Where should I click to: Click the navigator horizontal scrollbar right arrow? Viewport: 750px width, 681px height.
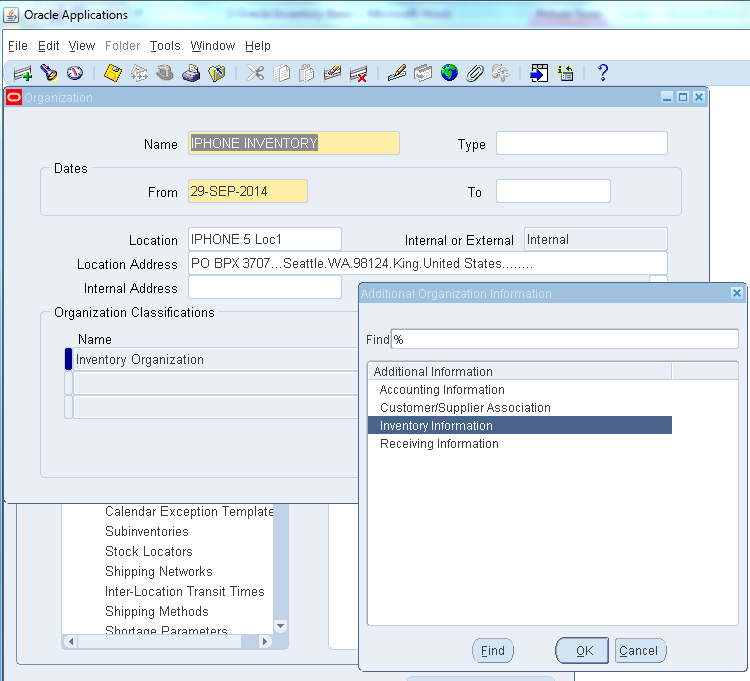265,641
